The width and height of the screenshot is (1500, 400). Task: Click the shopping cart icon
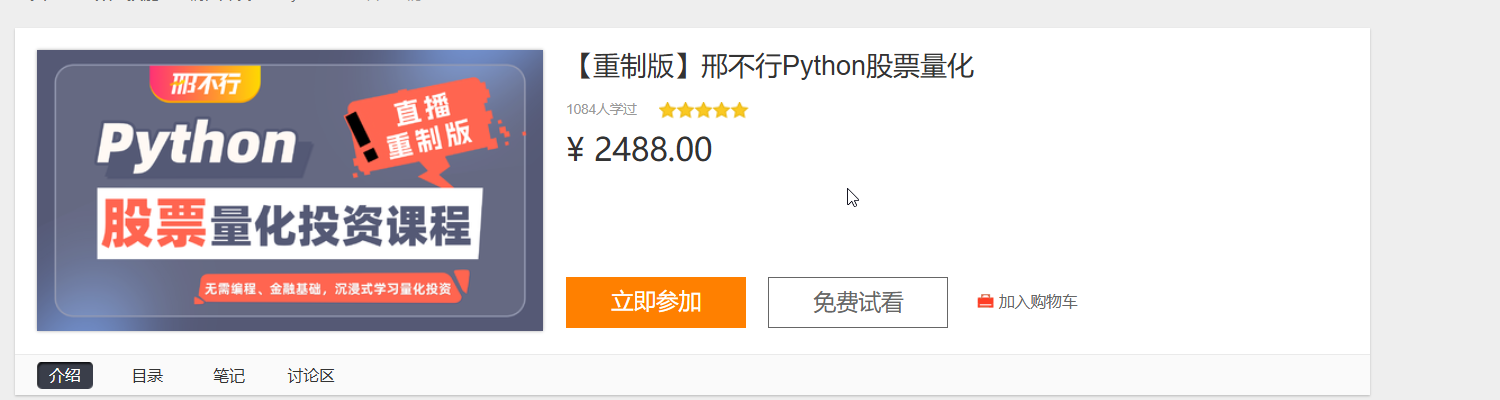coord(985,302)
